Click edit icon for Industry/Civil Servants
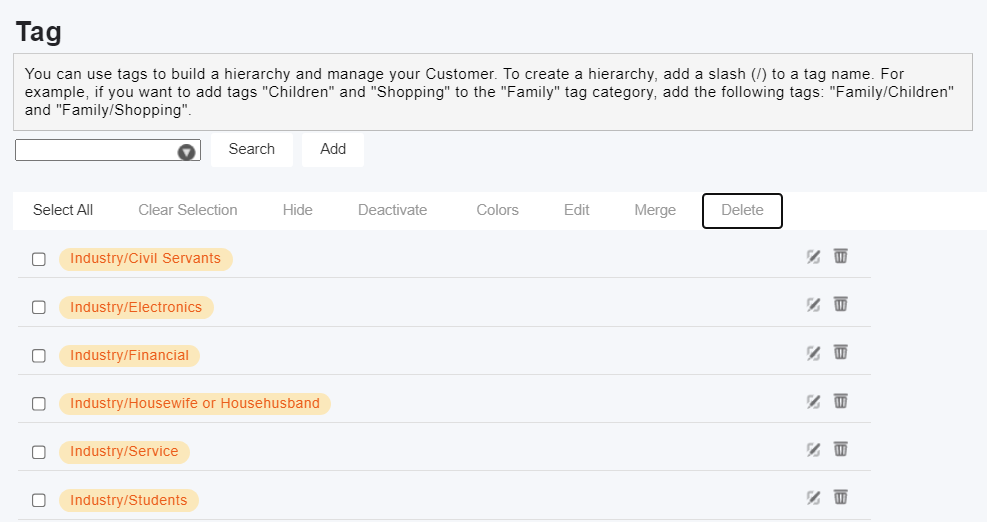Screen dimensions: 987x522 pos(813,257)
